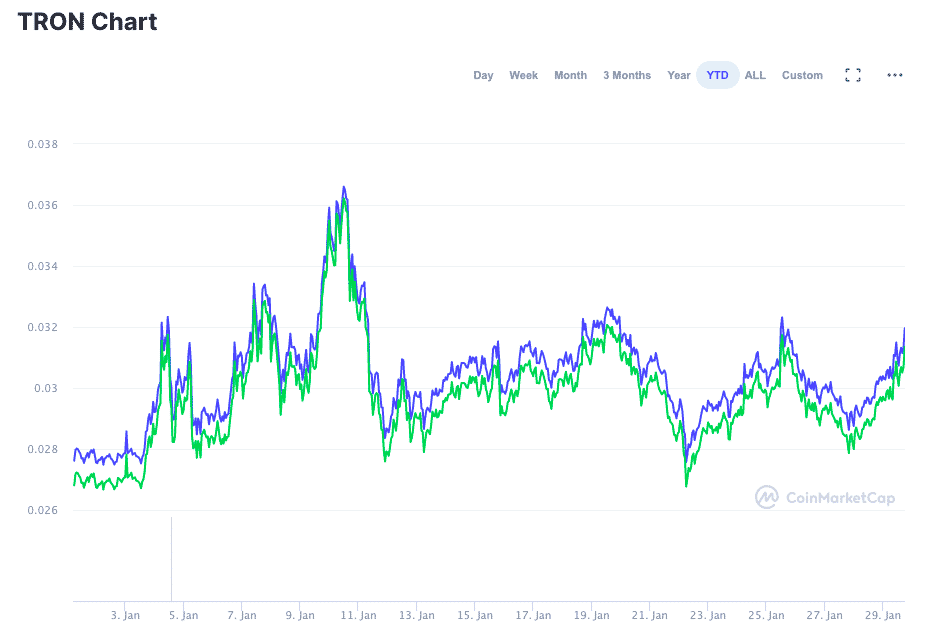Click the 25. Jan x-axis label

pos(766,615)
